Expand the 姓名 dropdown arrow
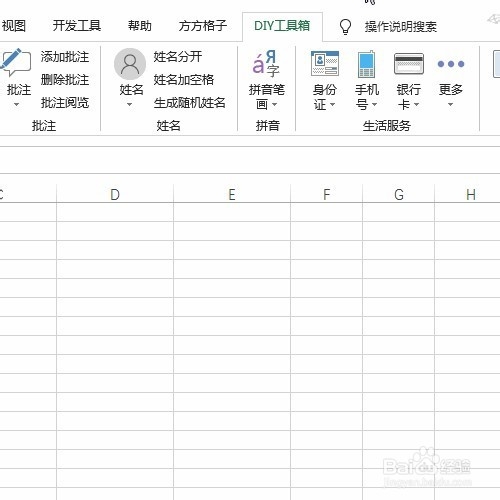The image size is (500, 500). point(129,105)
